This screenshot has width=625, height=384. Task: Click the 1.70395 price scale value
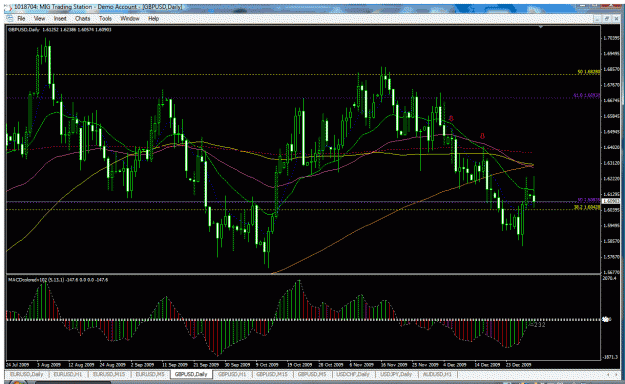611,38
